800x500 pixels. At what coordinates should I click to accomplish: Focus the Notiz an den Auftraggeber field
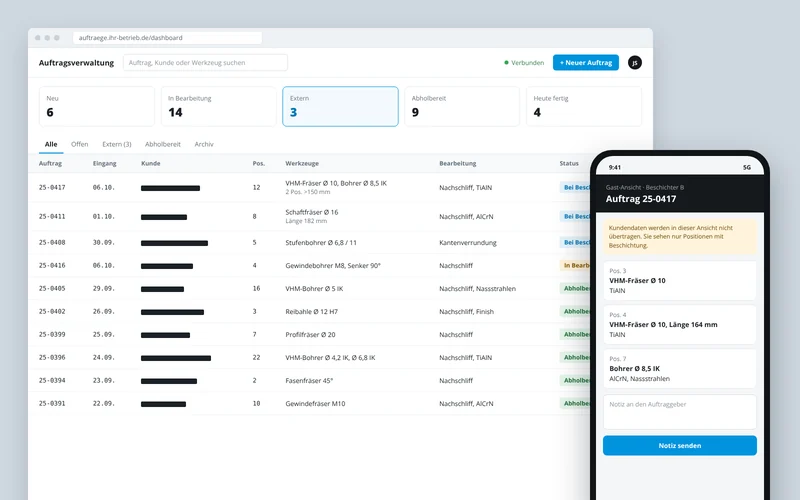point(680,412)
